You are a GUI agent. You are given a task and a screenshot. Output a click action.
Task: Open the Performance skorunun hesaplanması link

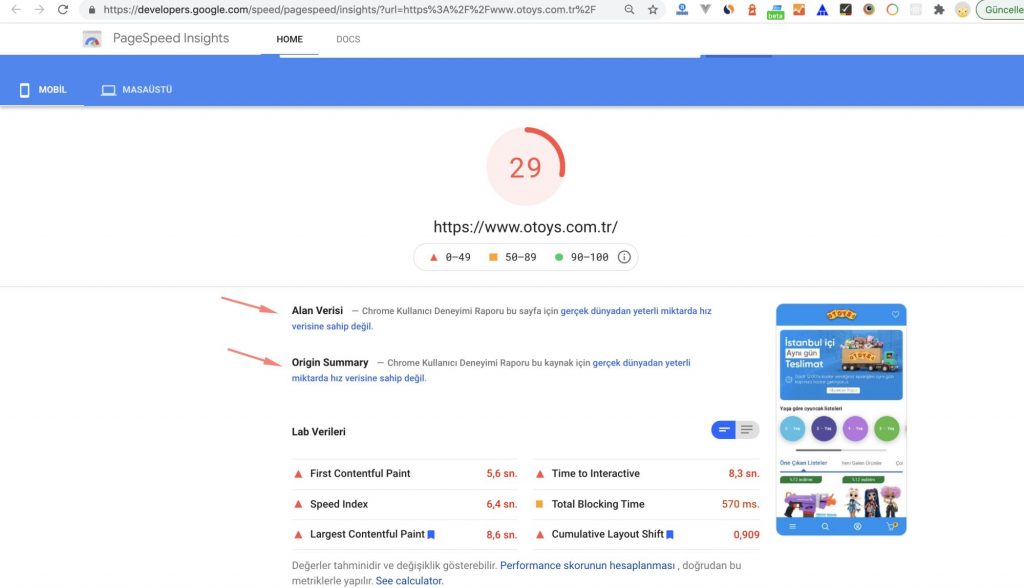[x=587, y=566]
